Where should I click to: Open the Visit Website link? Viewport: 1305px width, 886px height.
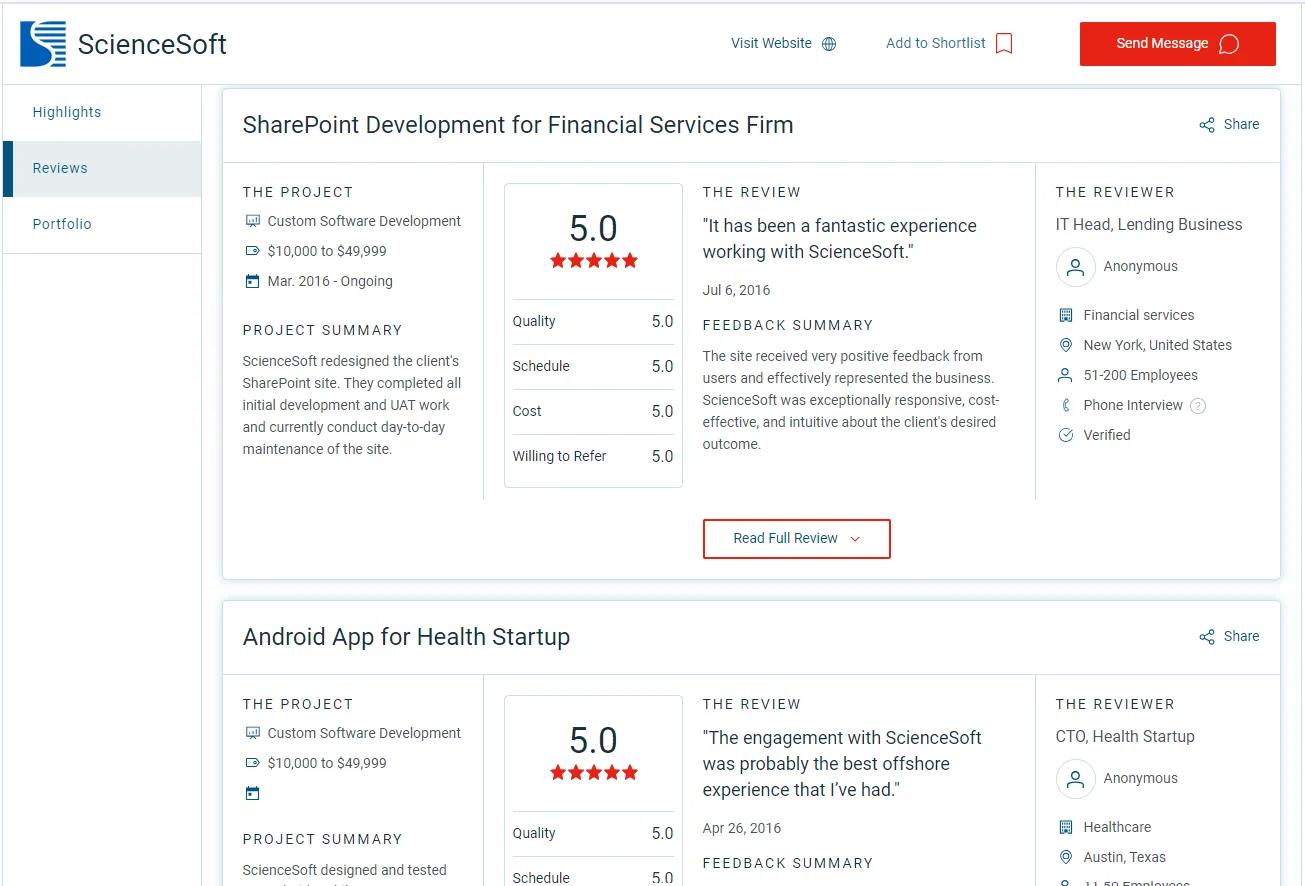point(783,44)
